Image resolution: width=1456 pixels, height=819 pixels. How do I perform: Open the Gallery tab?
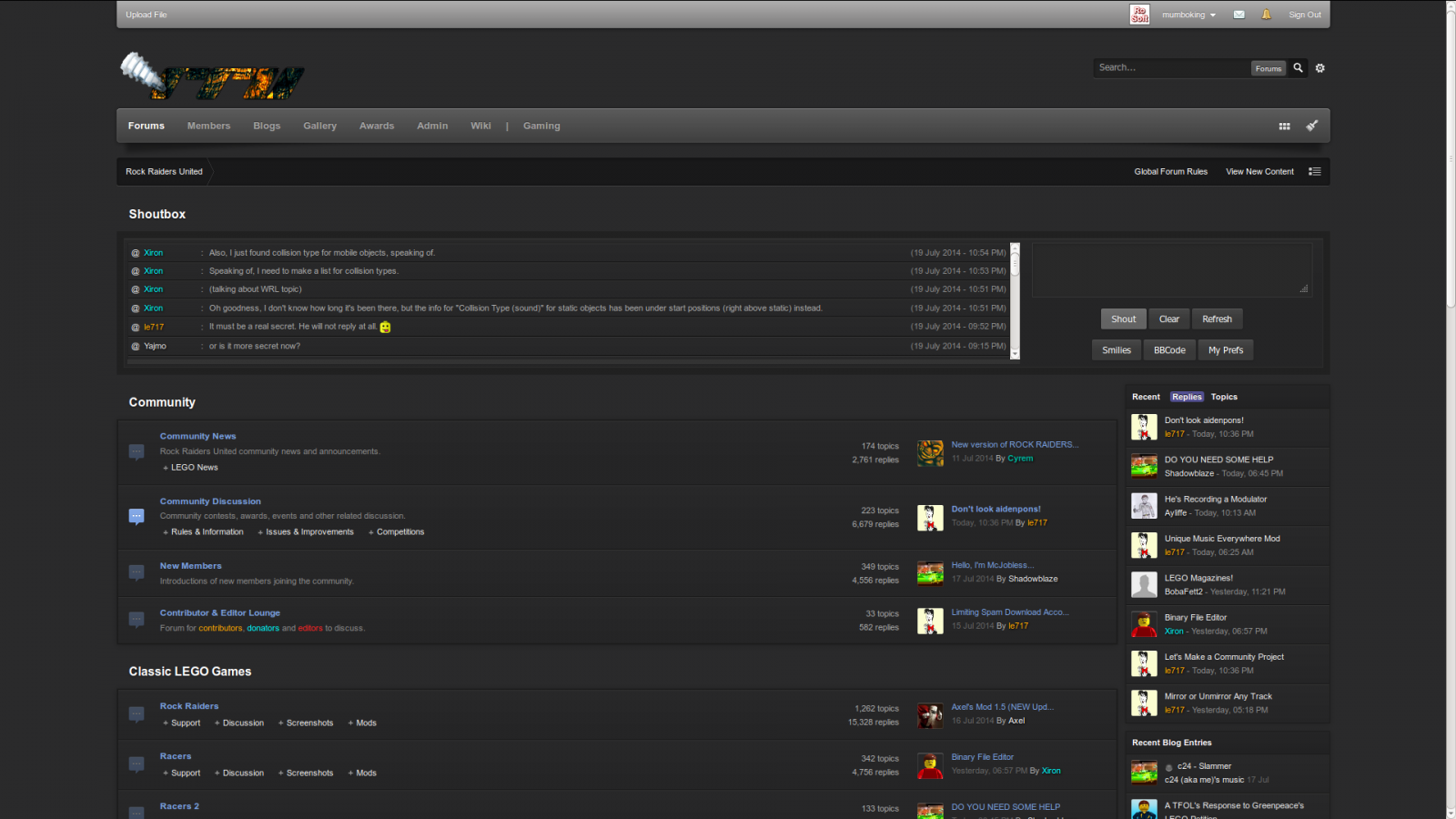click(319, 126)
